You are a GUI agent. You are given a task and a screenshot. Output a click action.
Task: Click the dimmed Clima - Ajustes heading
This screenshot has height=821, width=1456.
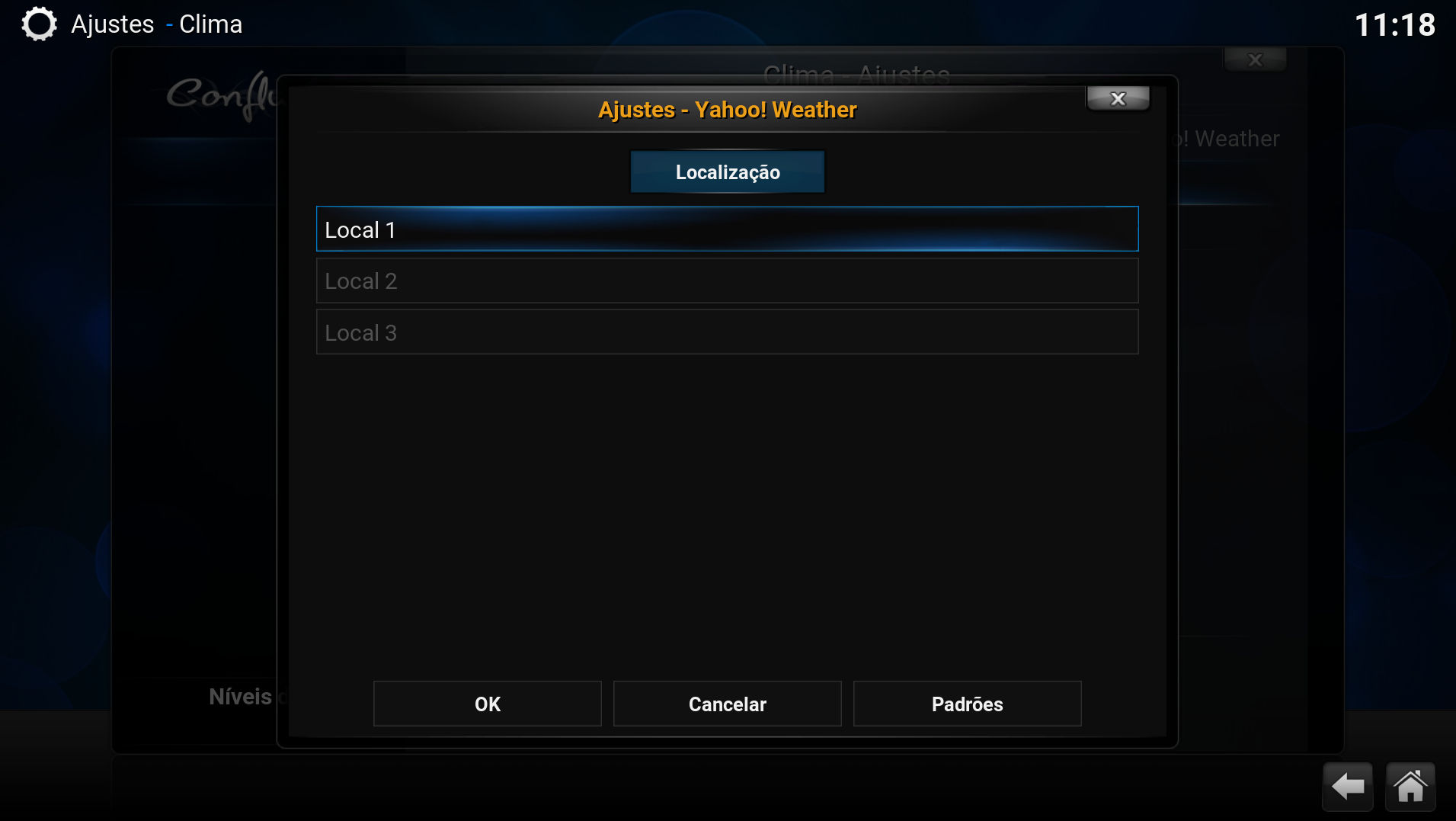(x=856, y=75)
